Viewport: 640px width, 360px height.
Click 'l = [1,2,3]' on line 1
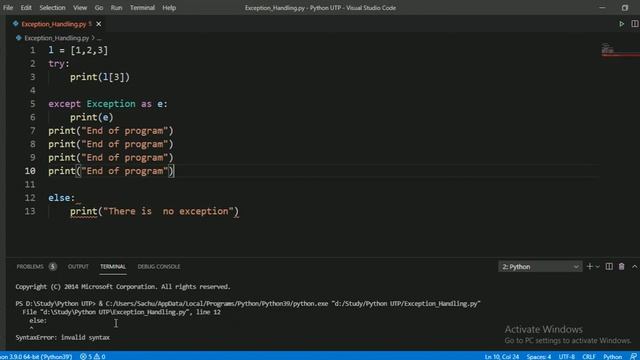pos(78,50)
